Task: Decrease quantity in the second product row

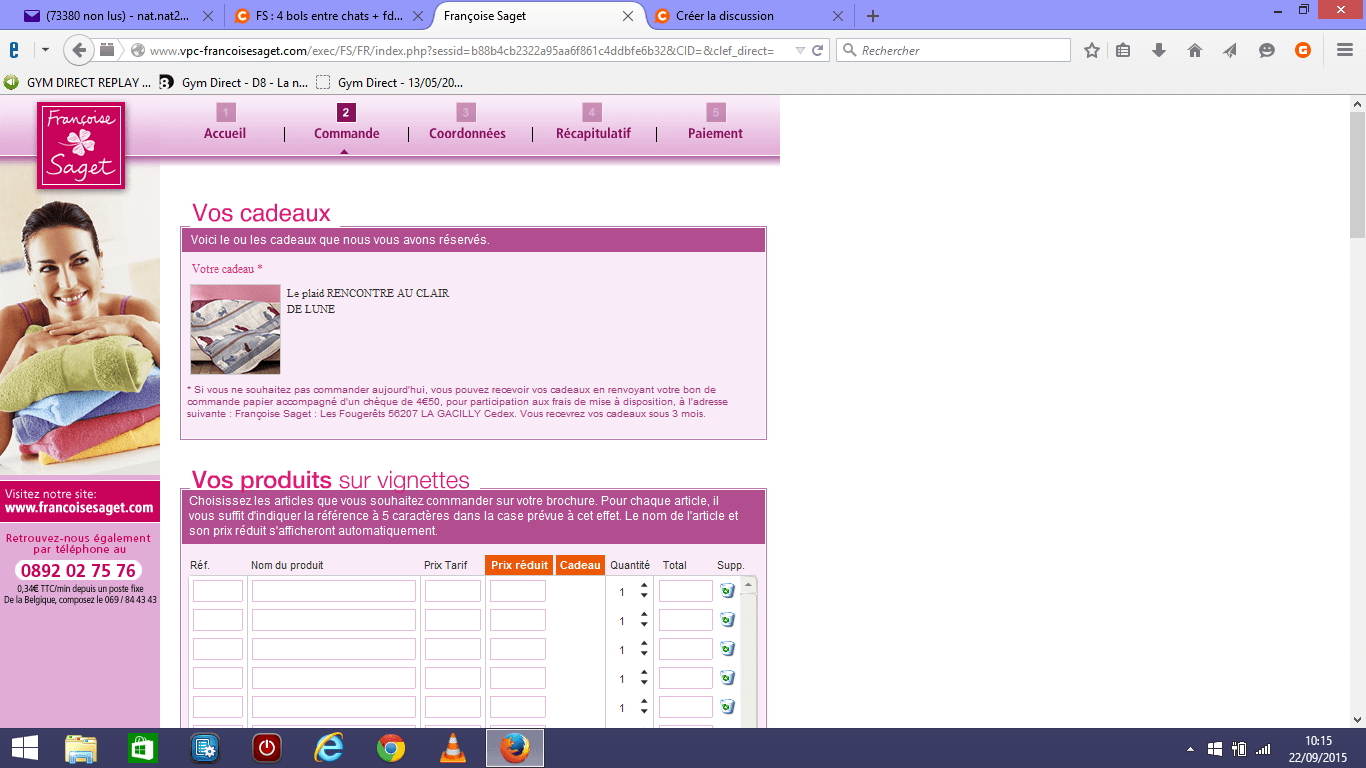Action: pyautogui.click(x=644, y=626)
